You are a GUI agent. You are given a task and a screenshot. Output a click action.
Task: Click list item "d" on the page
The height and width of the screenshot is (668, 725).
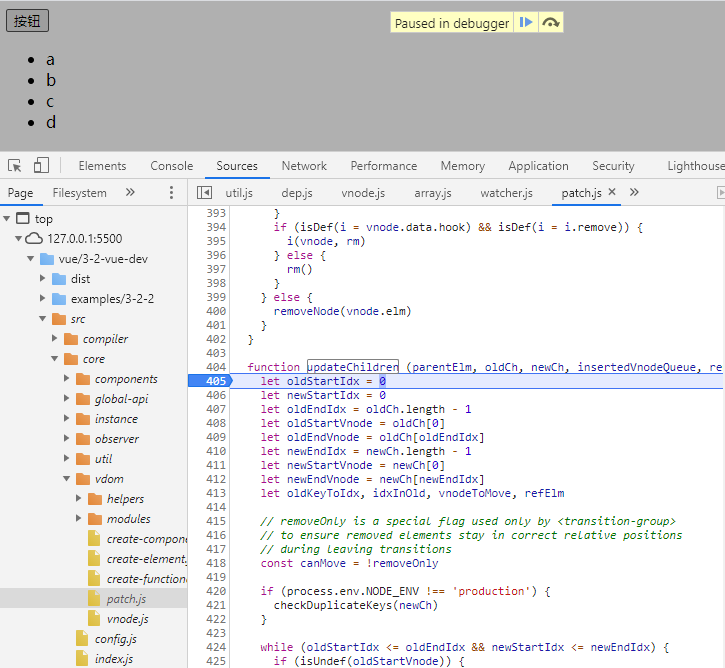[x=51, y=123]
